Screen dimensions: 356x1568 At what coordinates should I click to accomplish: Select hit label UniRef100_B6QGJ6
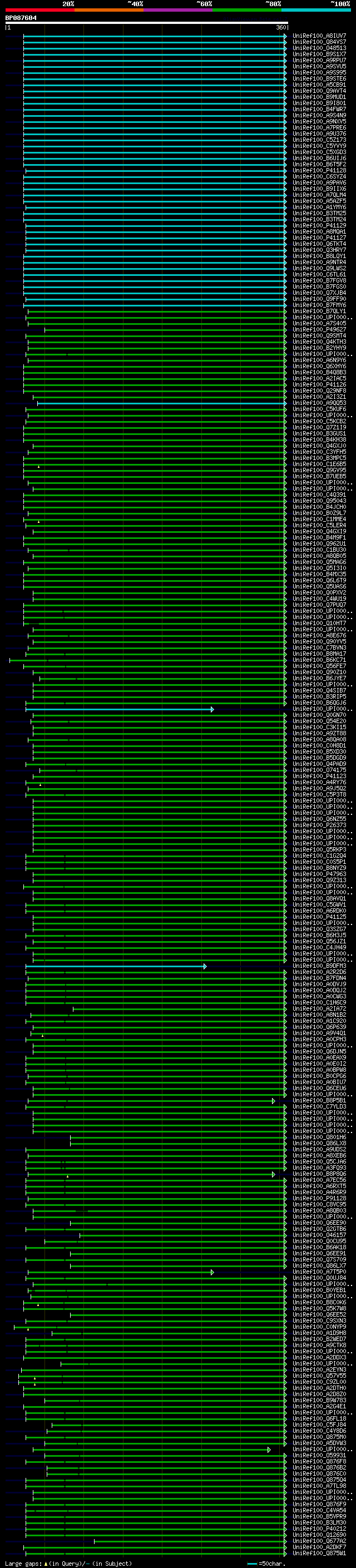click(x=319, y=703)
